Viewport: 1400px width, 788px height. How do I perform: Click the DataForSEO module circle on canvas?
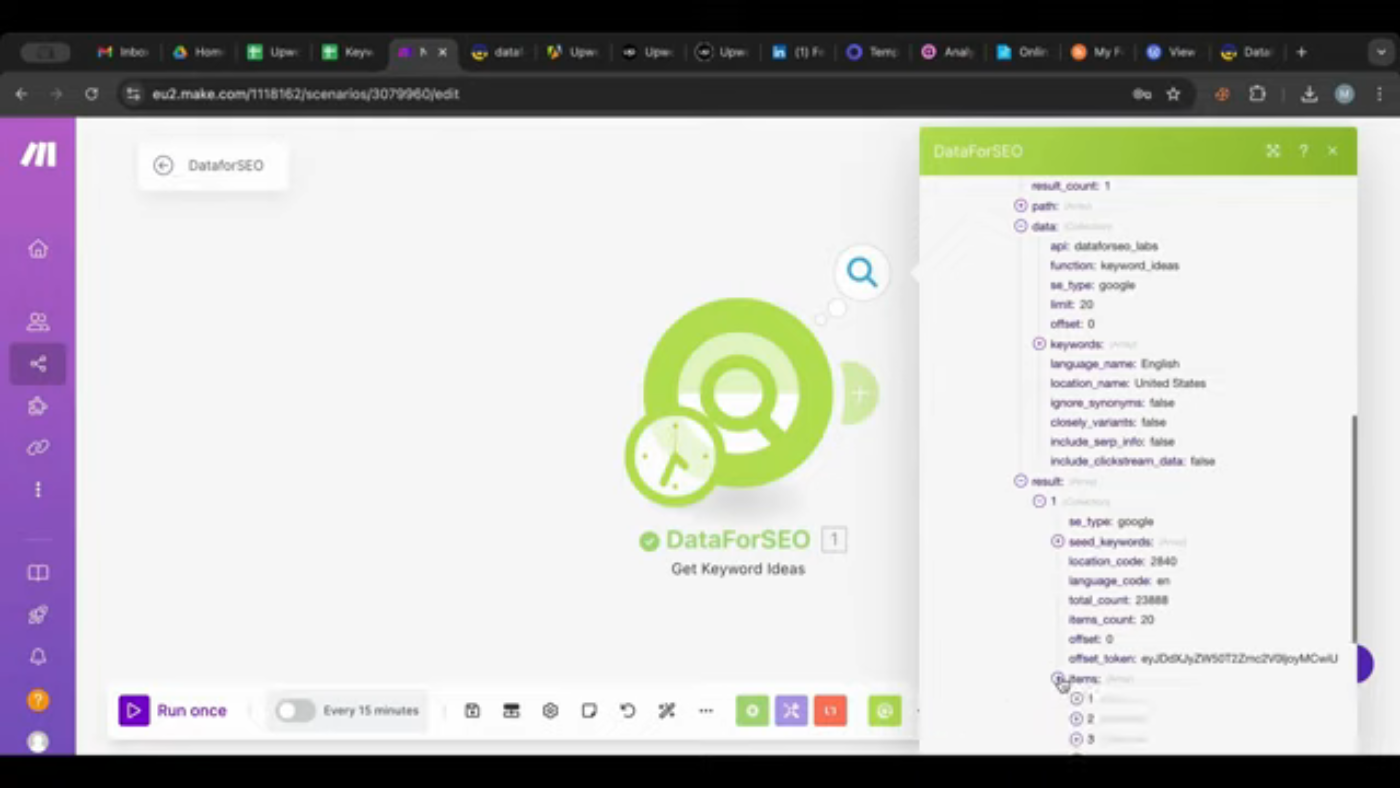(738, 393)
